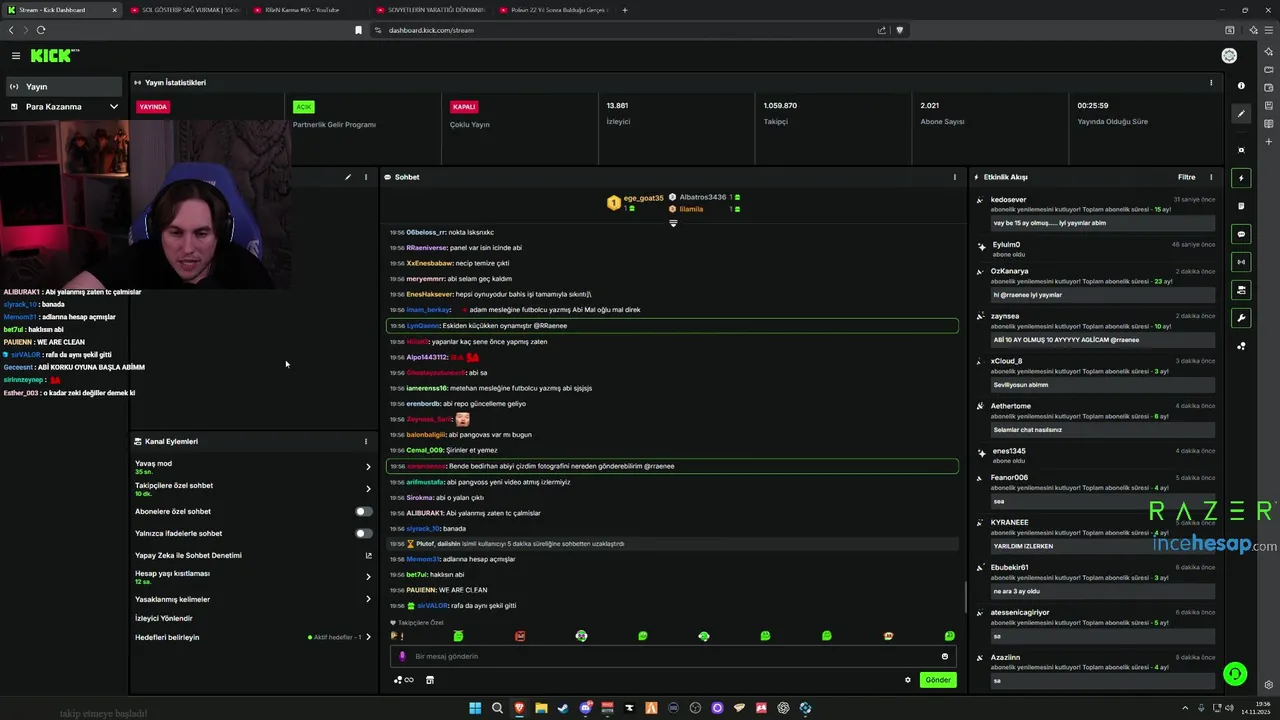The height and width of the screenshot is (720, 1280).
Task: Toggle the wrench channel actions icon
Action: pyautogui.click(x=1241, y=318)
